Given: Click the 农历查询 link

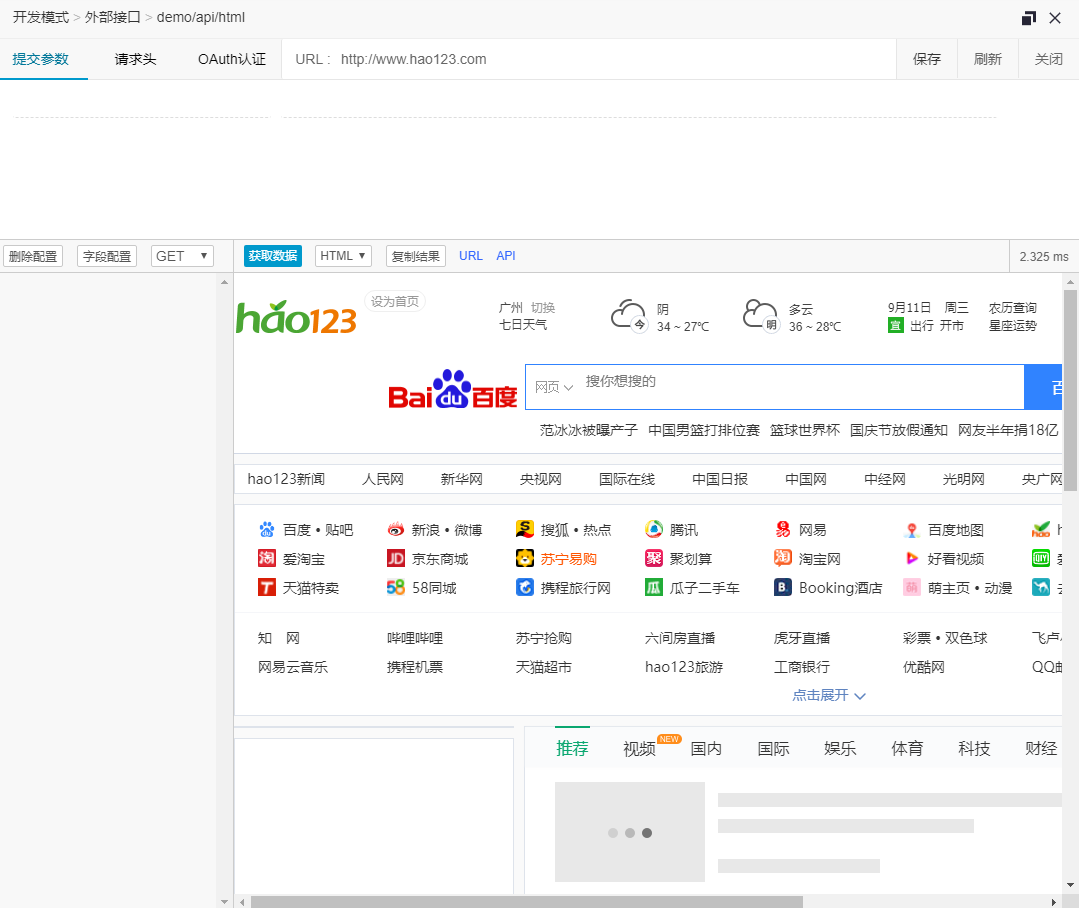Looking at the screenshot, I should (x=1012, y=307).
